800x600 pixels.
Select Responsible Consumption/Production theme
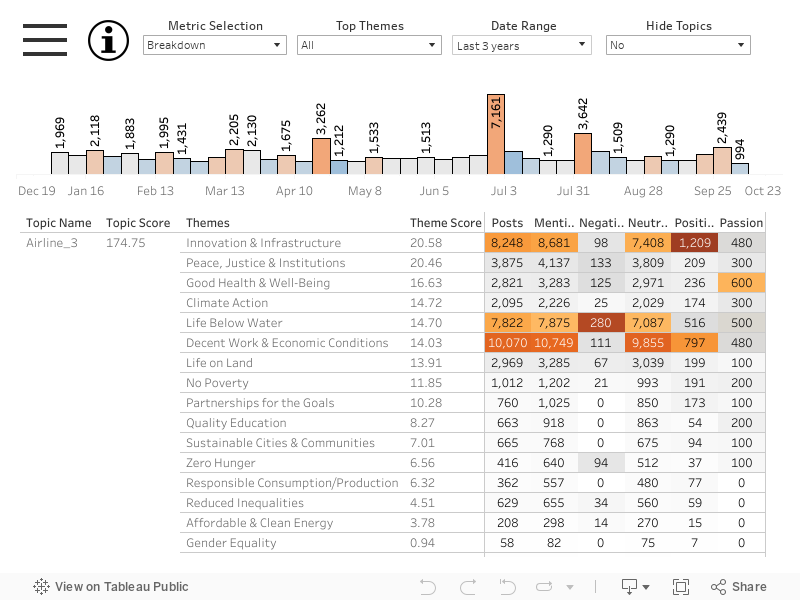(x=292, y=483)
